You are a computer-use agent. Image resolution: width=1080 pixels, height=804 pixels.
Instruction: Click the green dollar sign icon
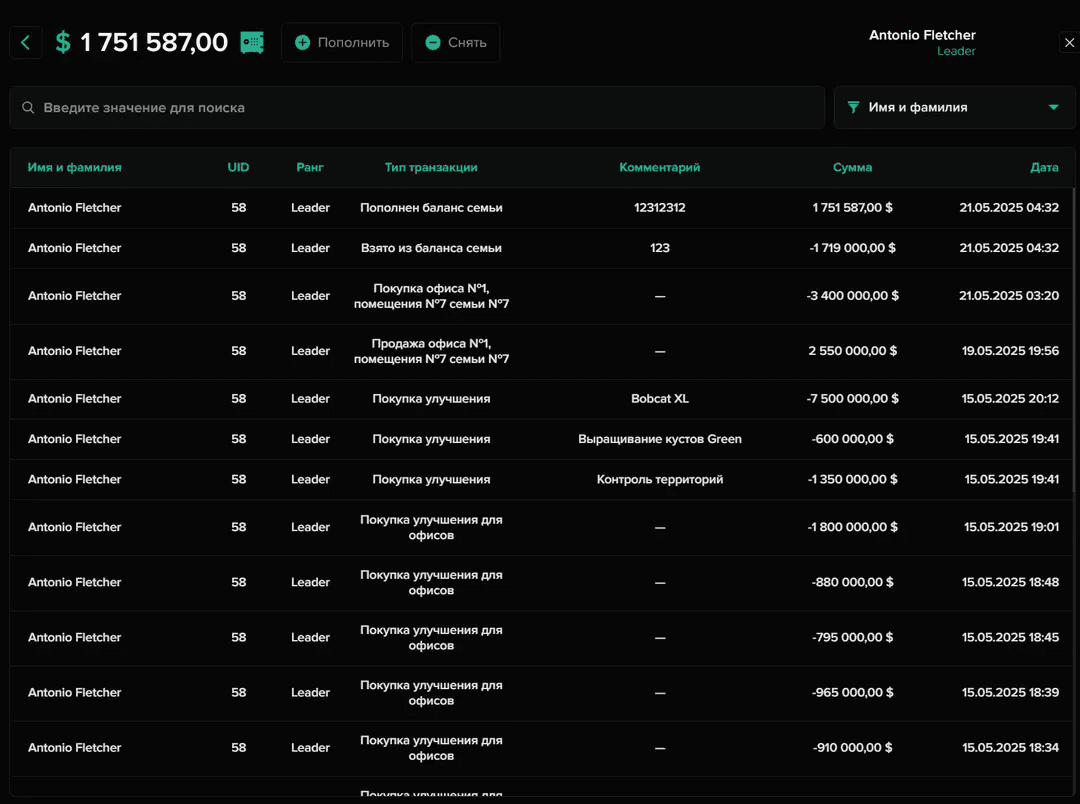pyautogui.click(x=63, y=42)
